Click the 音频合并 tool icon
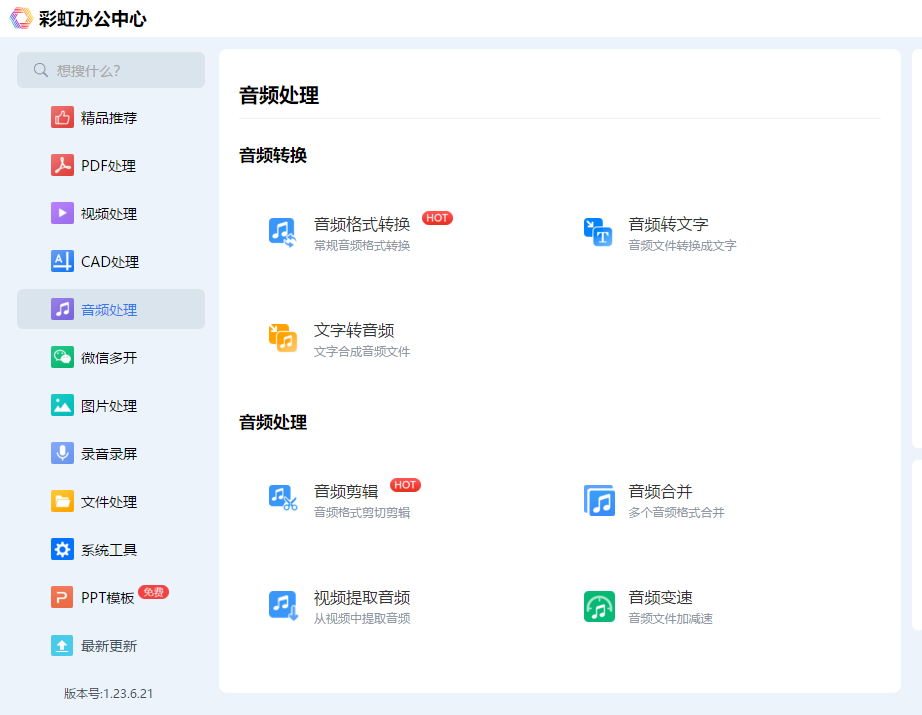Viewport: 922px width, 715px height. (599, 500)
